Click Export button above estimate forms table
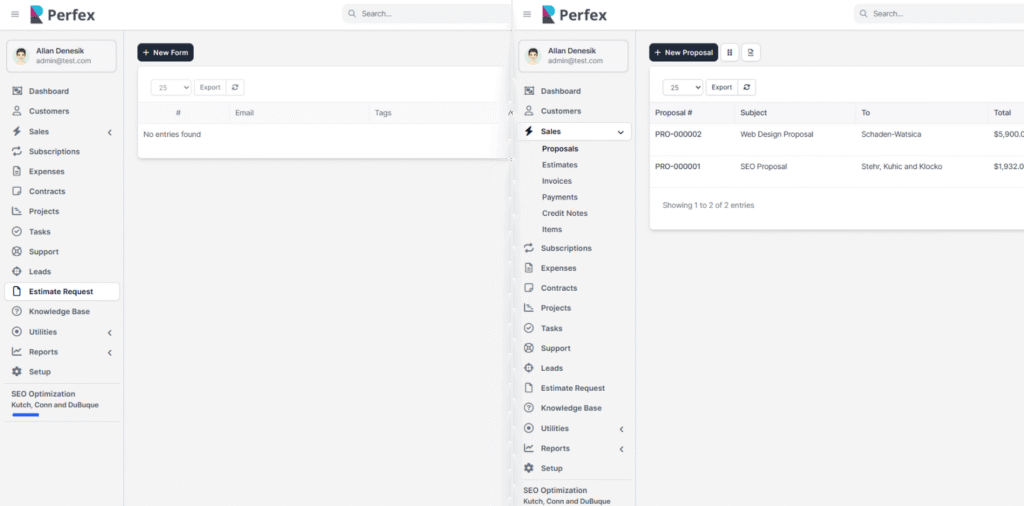1024x506 pixels. click(x=210, y=87)
